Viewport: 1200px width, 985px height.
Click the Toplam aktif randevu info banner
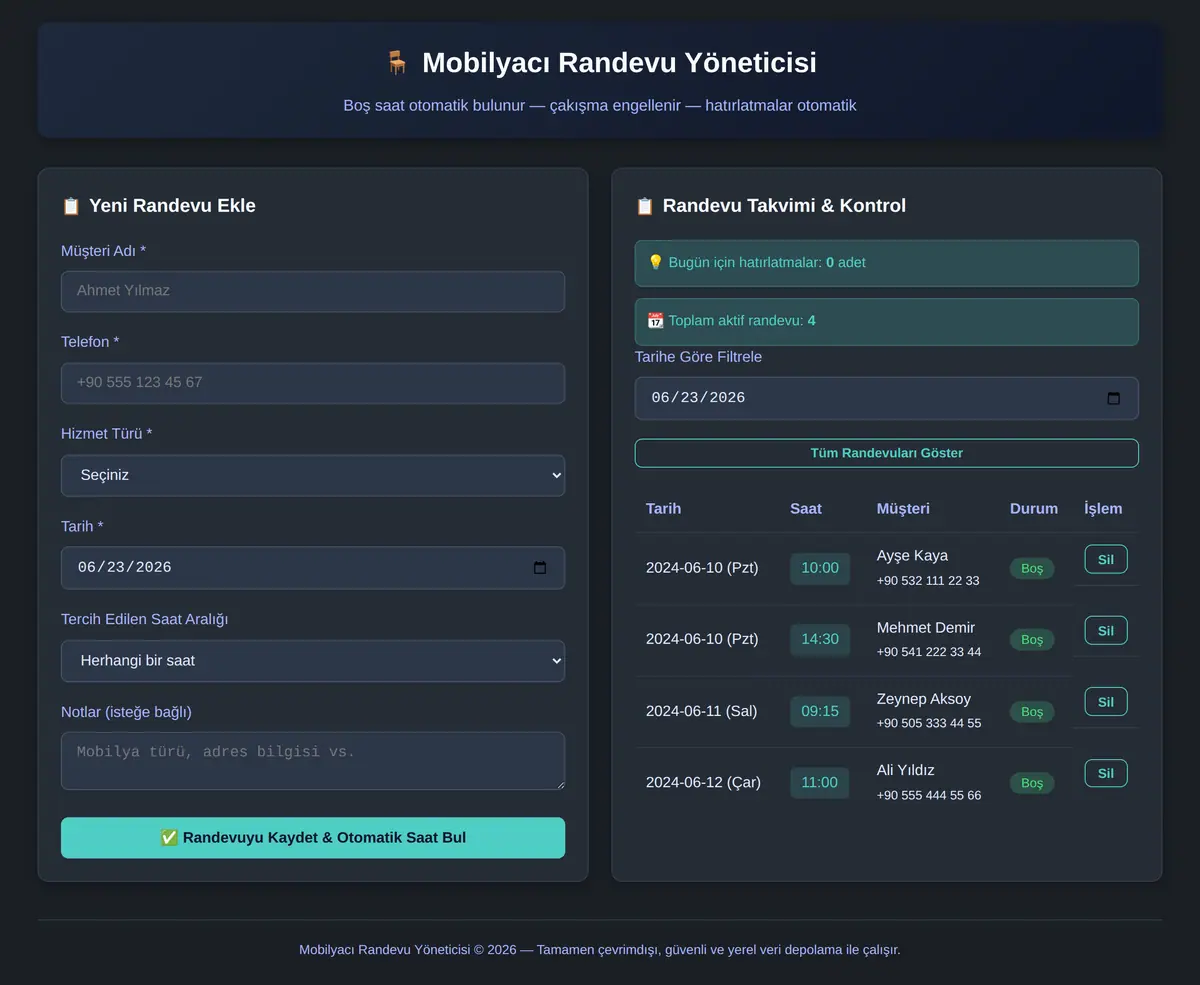tap(887, 321)
